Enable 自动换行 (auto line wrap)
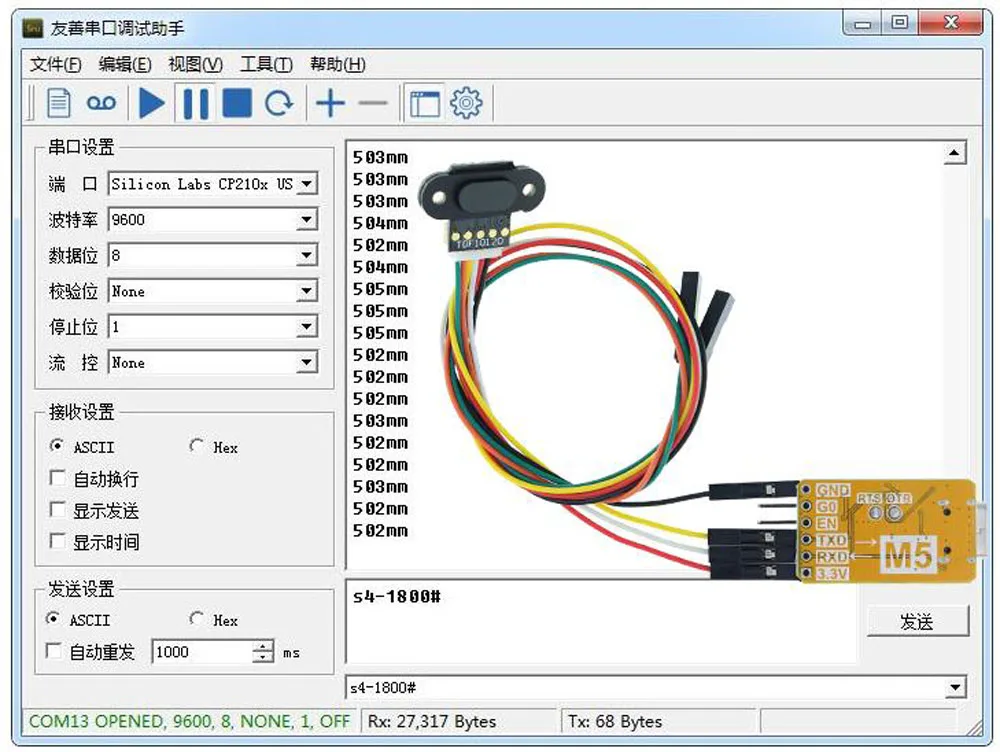Viewport: 1000px width, 752px height. (57, 478)
